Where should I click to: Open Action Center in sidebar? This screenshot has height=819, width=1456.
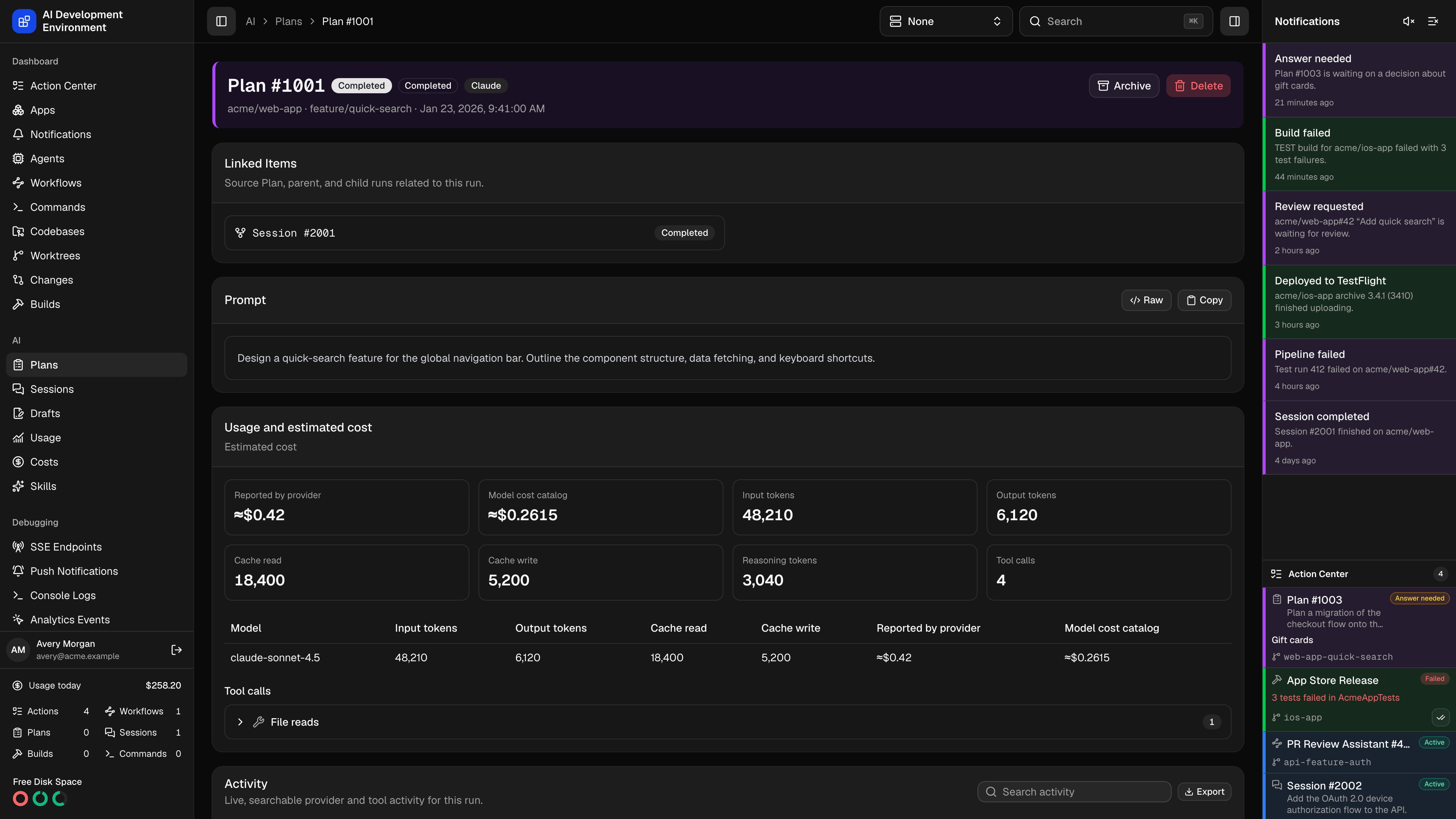click(x=97, y=86)
